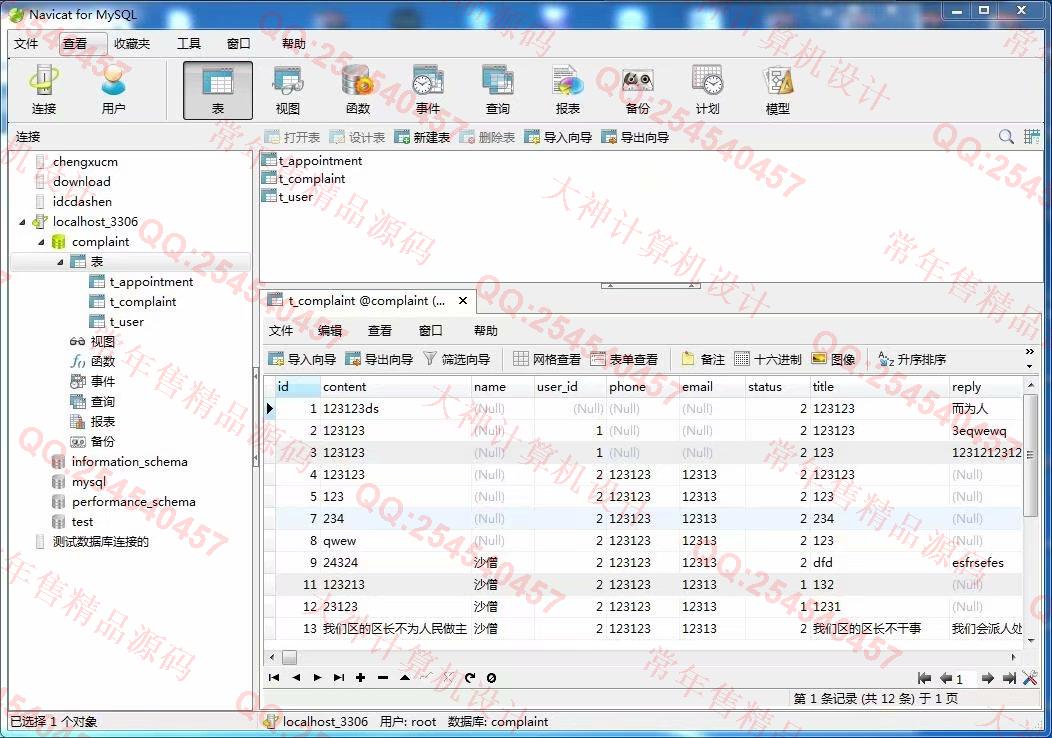
Task: Open the 连接 (Connection) toolbar button
Action: (44, 91)
